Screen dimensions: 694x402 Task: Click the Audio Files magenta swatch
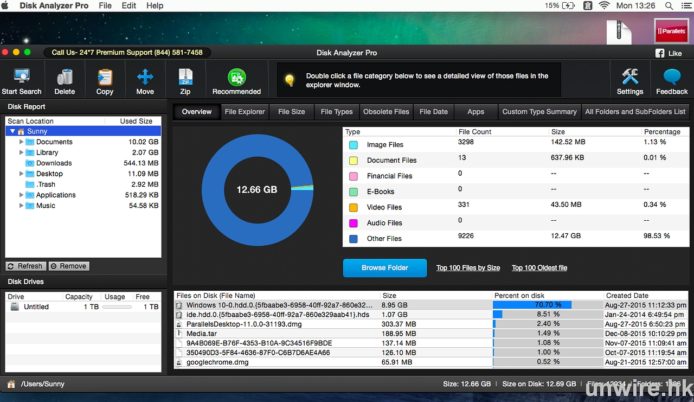click(353, 223)
